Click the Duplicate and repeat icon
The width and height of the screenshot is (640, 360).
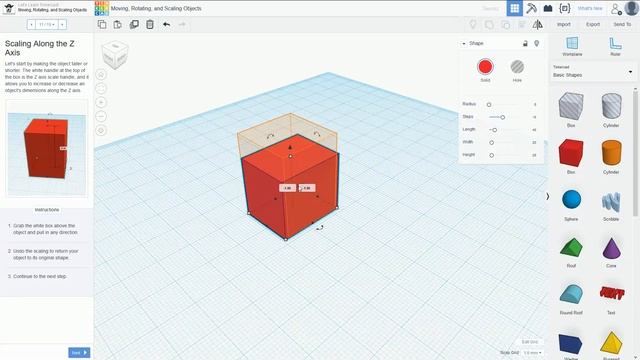click(134, 24)
